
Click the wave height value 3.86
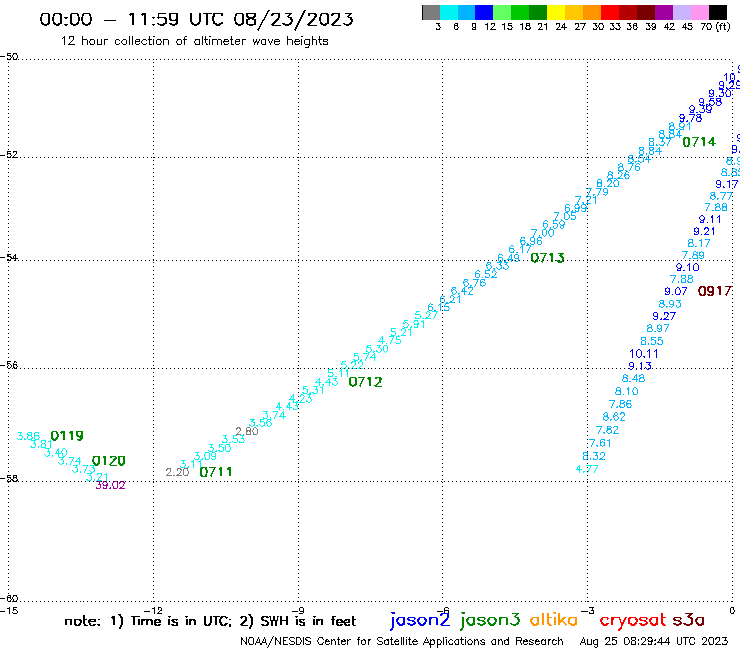[x=28, y=436]
